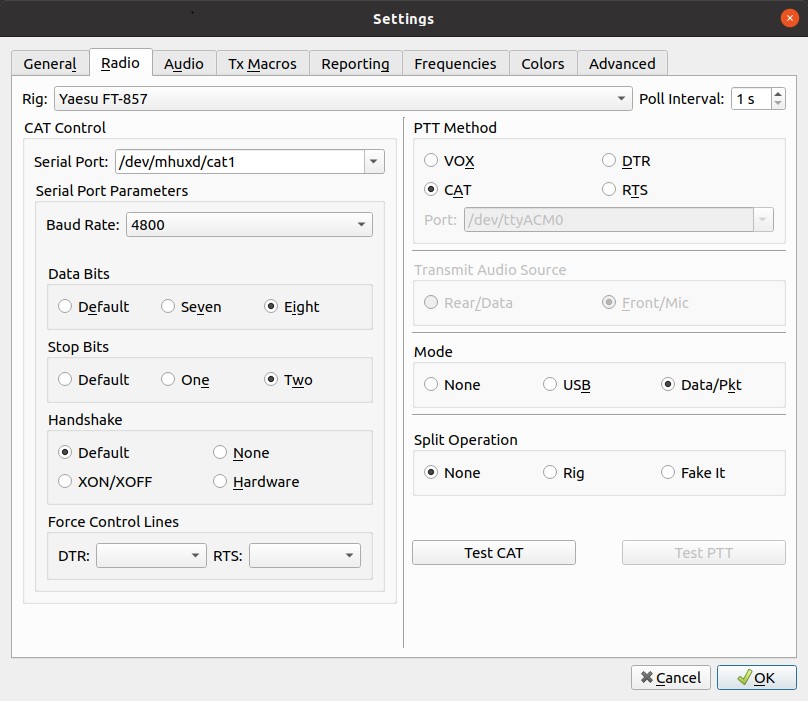
Task: Open the Advanced tab
Action: tap(622, 63)
